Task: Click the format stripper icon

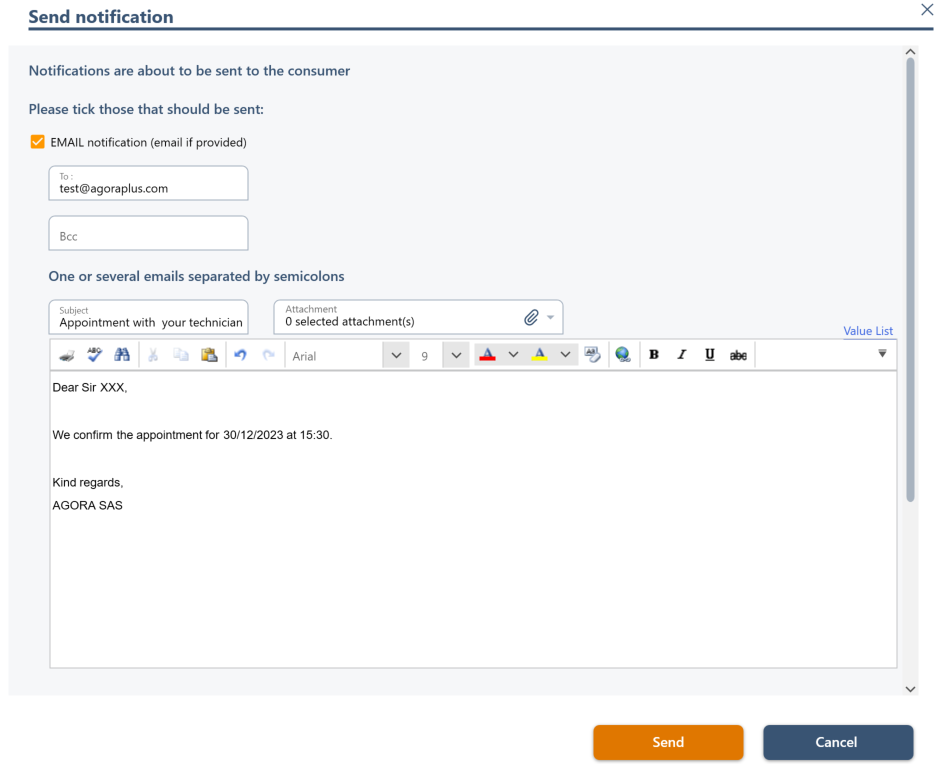Action: 592,355
